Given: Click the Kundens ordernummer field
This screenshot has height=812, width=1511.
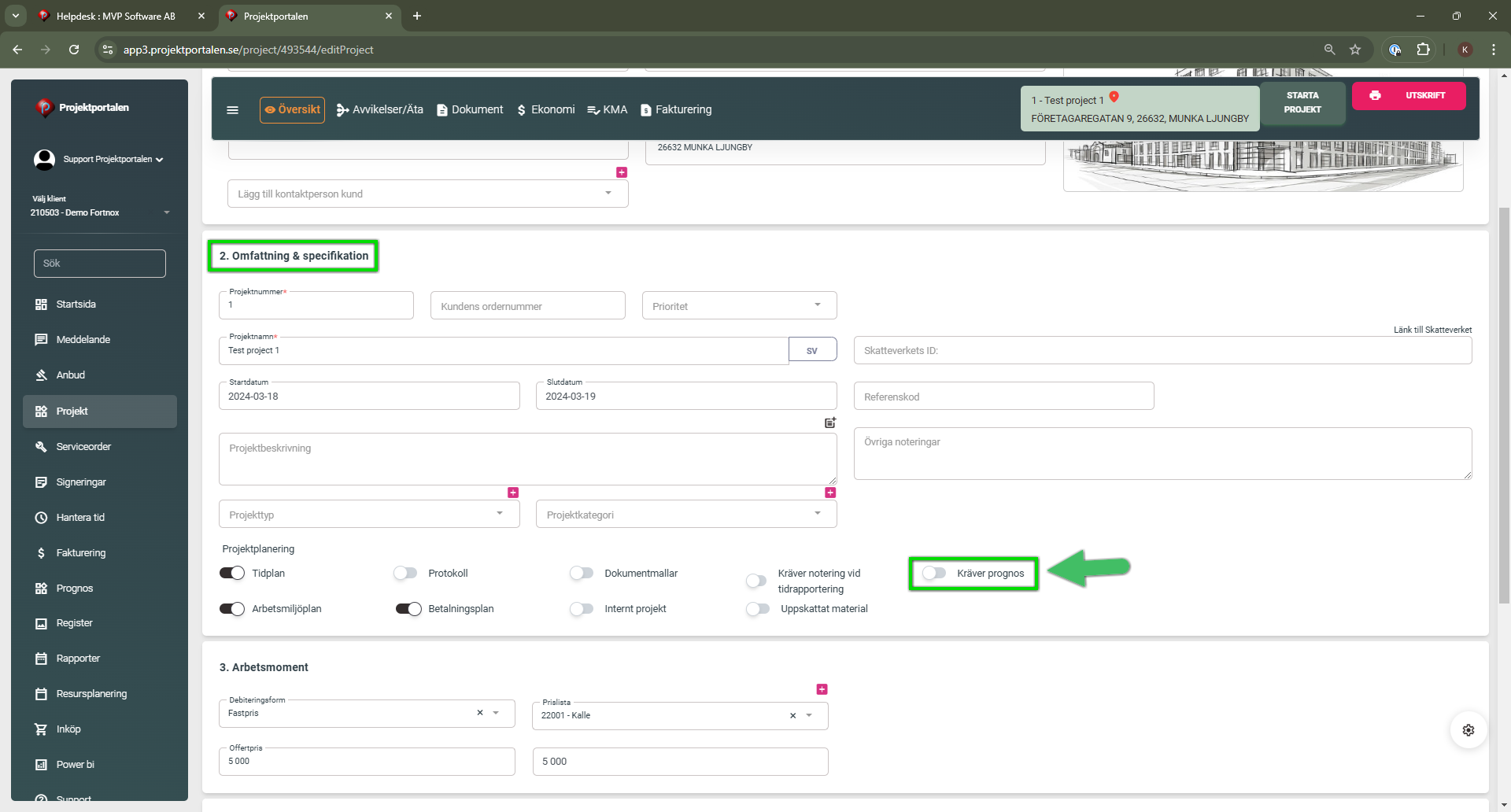Looking at the screenshot, I should coord(527,305).
